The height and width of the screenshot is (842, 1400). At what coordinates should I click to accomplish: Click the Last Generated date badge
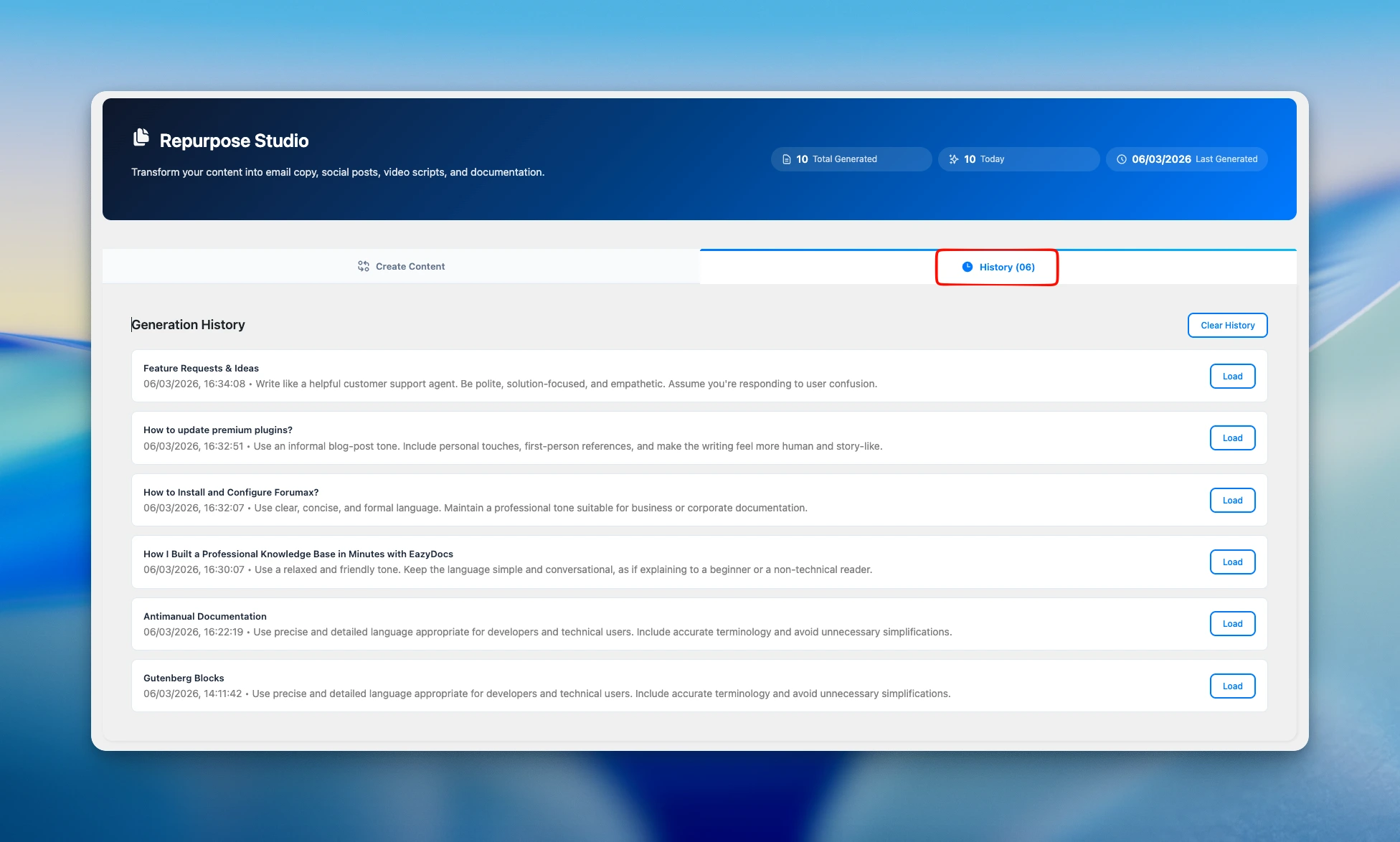pos(1187,159)
